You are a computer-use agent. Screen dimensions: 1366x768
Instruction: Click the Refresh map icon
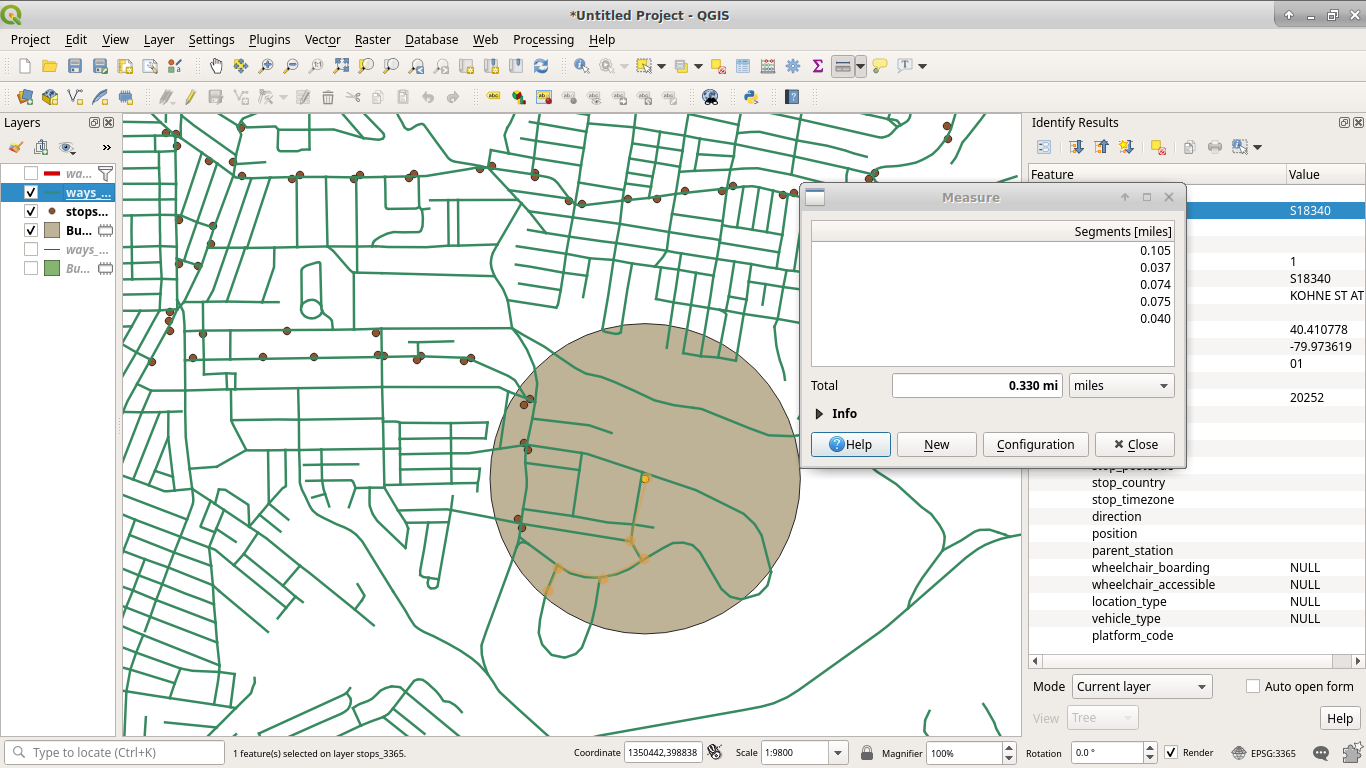(x=541, y=66)
